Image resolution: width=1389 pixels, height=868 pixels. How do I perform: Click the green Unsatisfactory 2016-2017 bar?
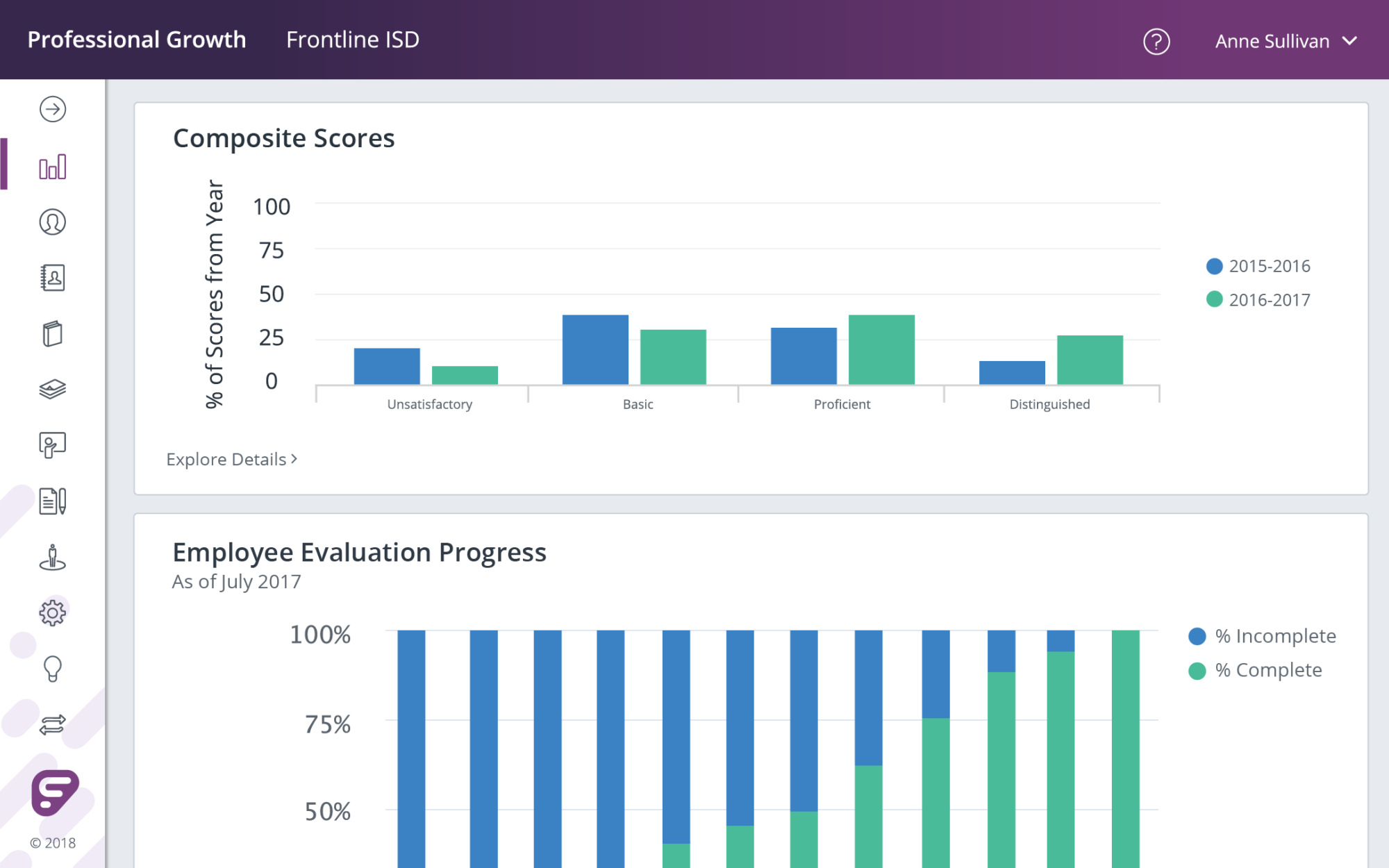(465, 375)
